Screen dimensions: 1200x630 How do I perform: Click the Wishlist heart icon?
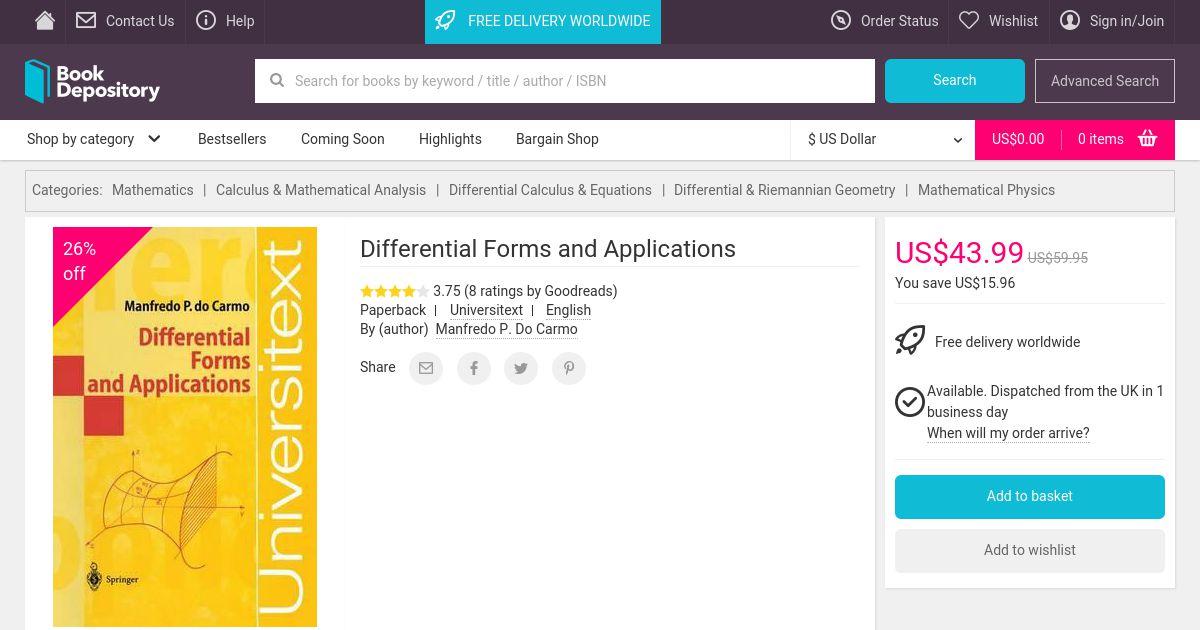point(969,20)
